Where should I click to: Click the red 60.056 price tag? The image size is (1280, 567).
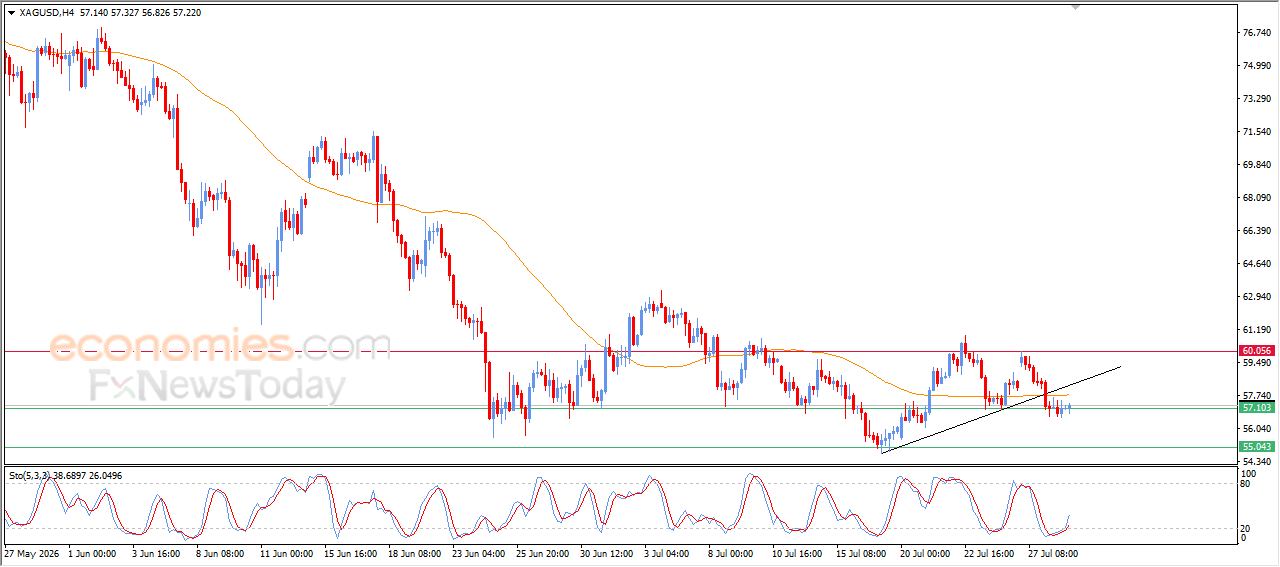tap(1257, 351)
